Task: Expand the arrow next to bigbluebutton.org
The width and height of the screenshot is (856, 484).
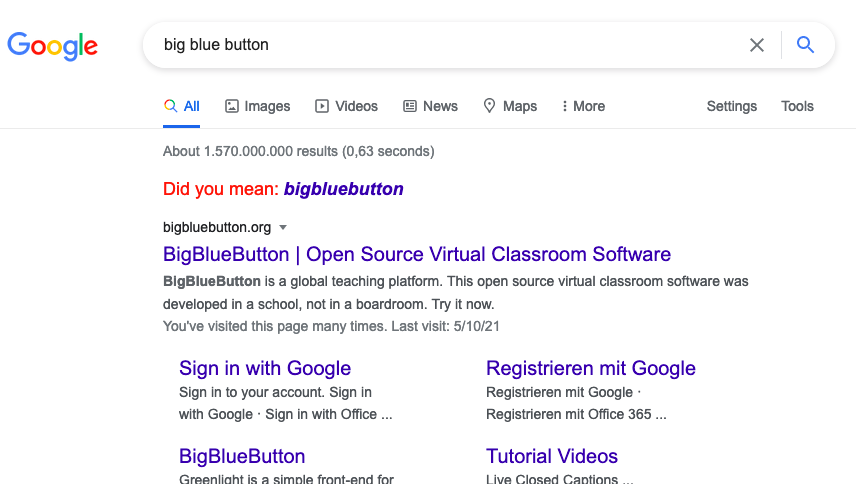Action: 283,228
